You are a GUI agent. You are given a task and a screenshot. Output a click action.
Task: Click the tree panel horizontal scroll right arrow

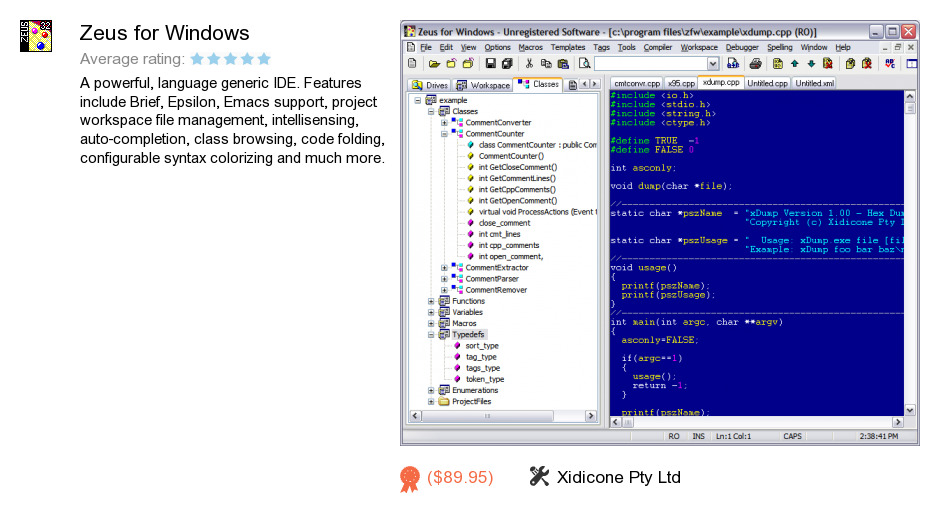click(x=590, y=416)
